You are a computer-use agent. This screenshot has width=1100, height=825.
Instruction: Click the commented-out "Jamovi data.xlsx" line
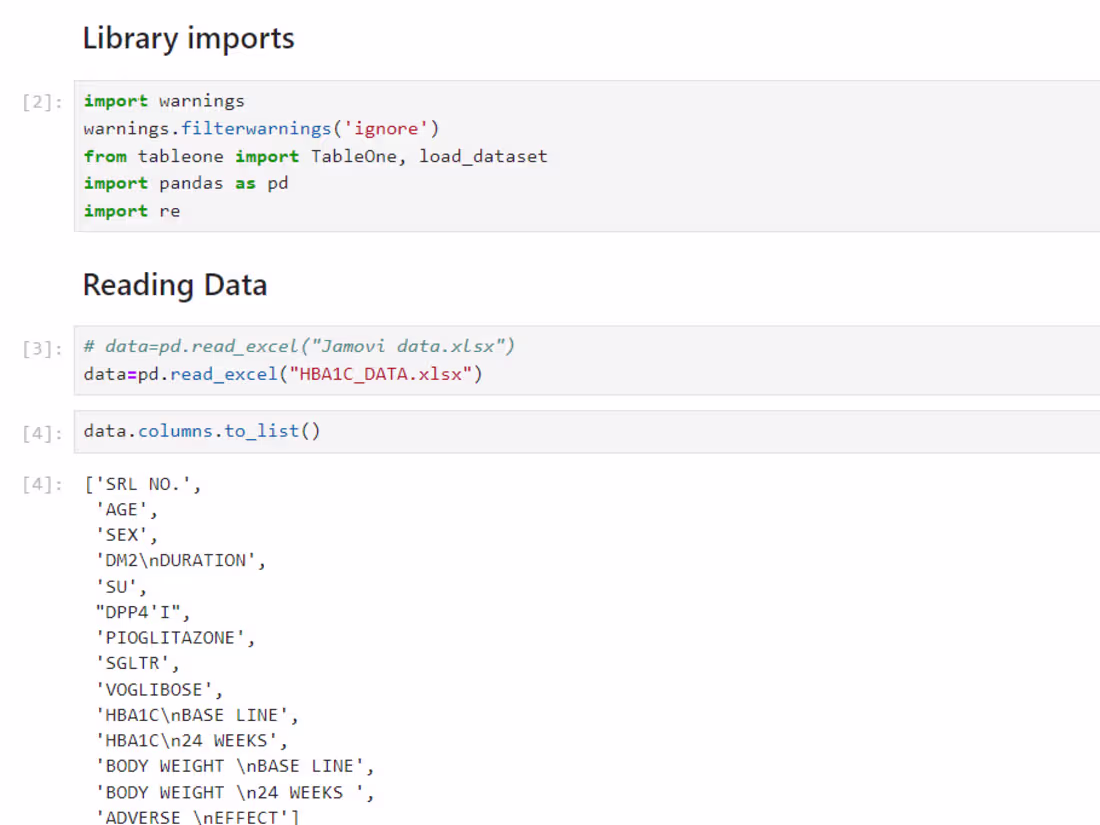tap(299, 346)
